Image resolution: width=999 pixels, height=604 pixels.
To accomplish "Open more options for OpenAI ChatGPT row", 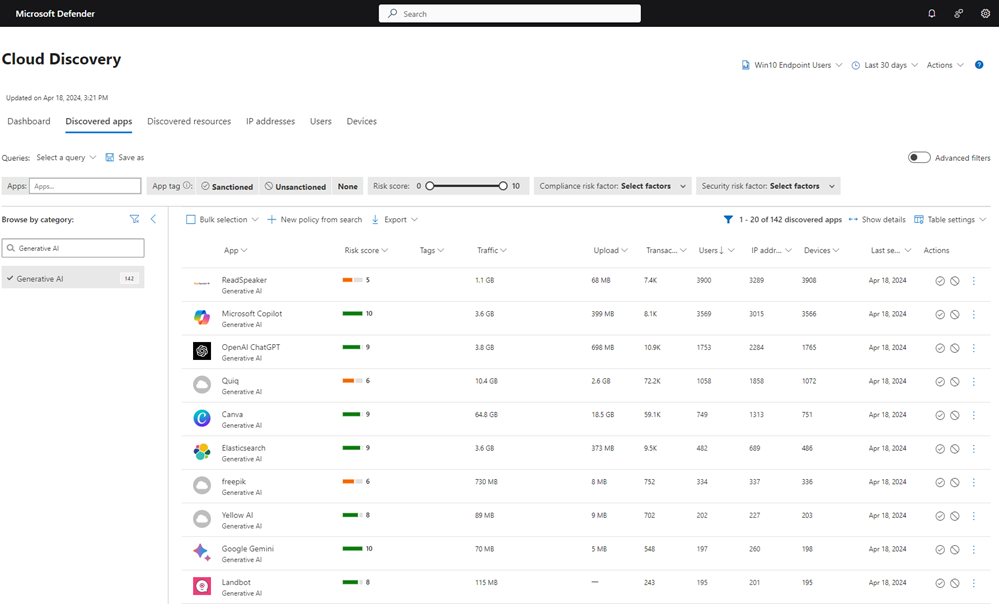I will pos(973,348).
